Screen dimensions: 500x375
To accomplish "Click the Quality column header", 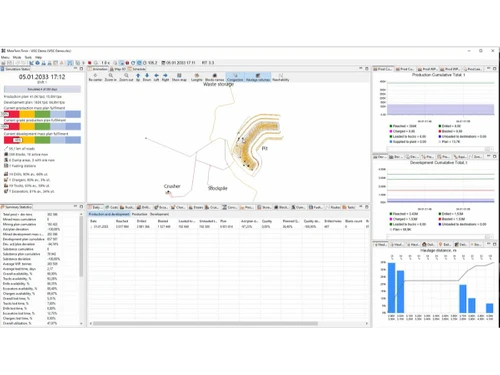I will point(267,221).
